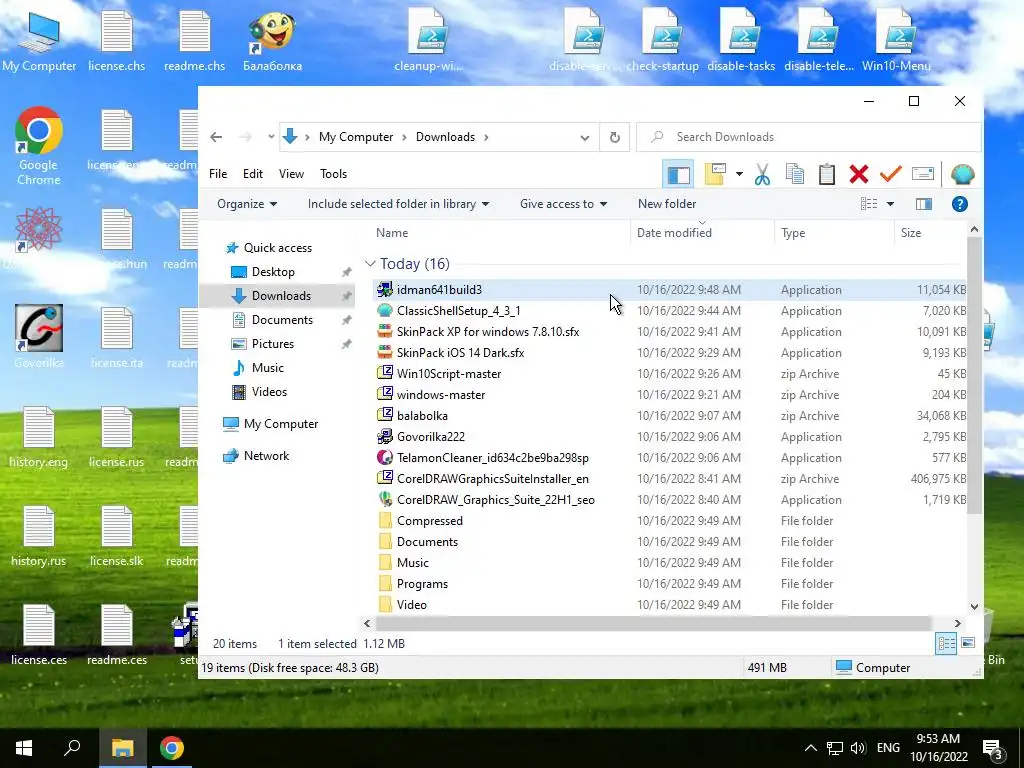1024x768 pixels.
Task: Click the Cut scissors toolbar icon
Action: pos(762,174)
